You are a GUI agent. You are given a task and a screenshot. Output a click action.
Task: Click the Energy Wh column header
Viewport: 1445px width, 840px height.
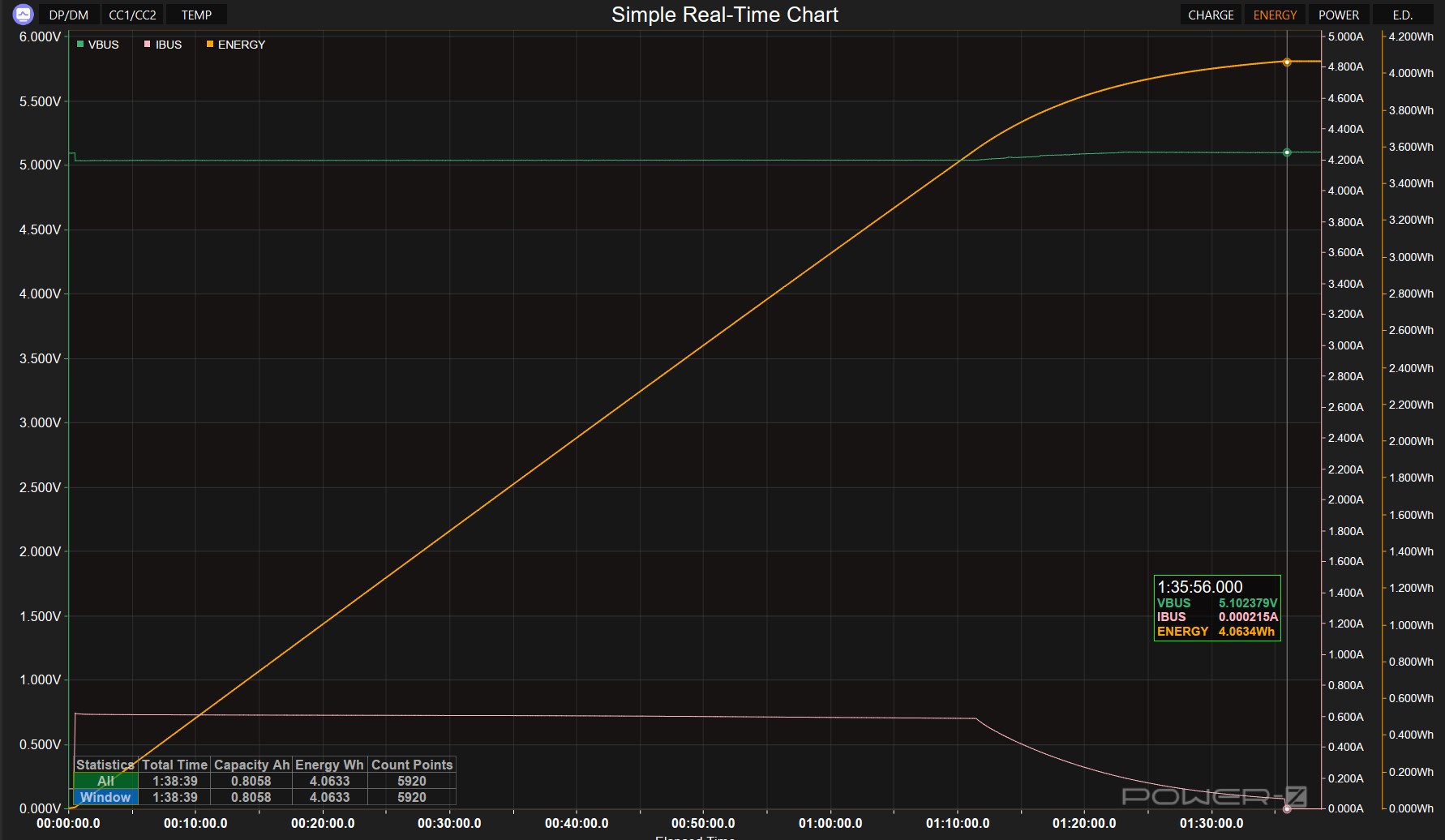(329, 765)
